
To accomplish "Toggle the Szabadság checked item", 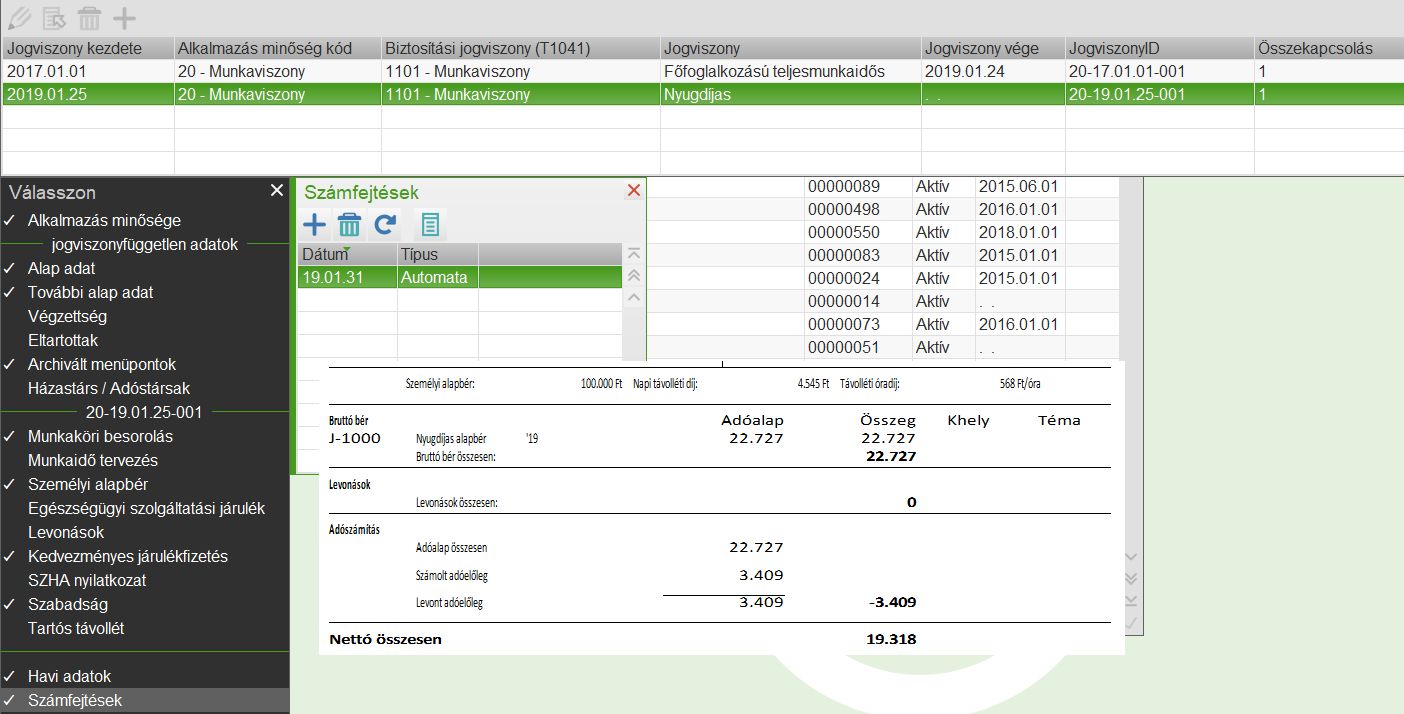I will (x=68, y=604).
